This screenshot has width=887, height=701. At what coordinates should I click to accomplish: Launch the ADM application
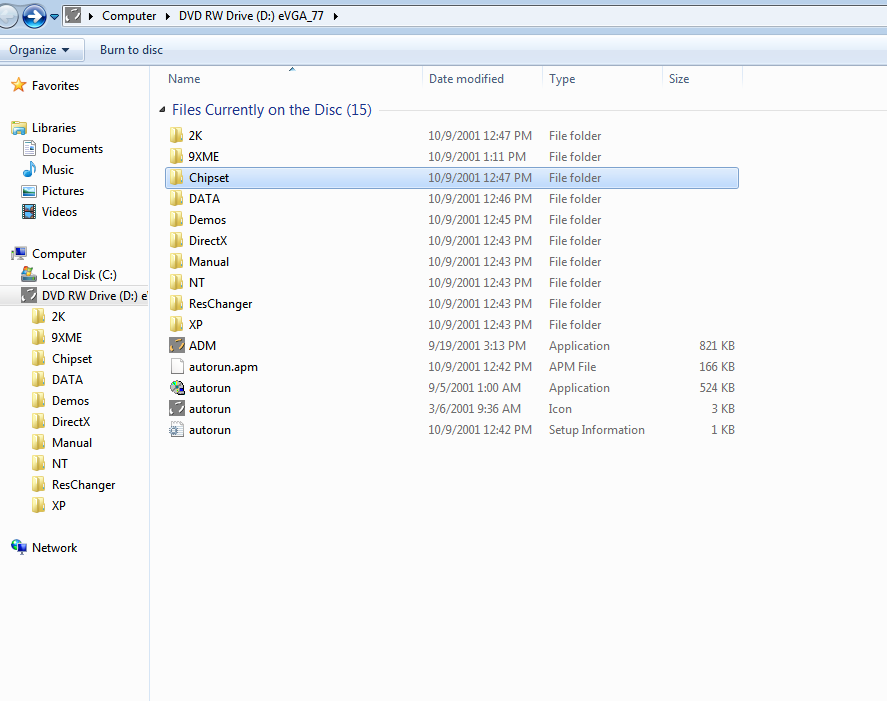click(200, 345)
